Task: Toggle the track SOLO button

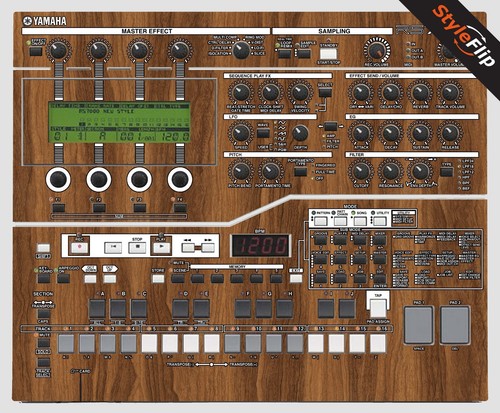Action: (44, 362)
